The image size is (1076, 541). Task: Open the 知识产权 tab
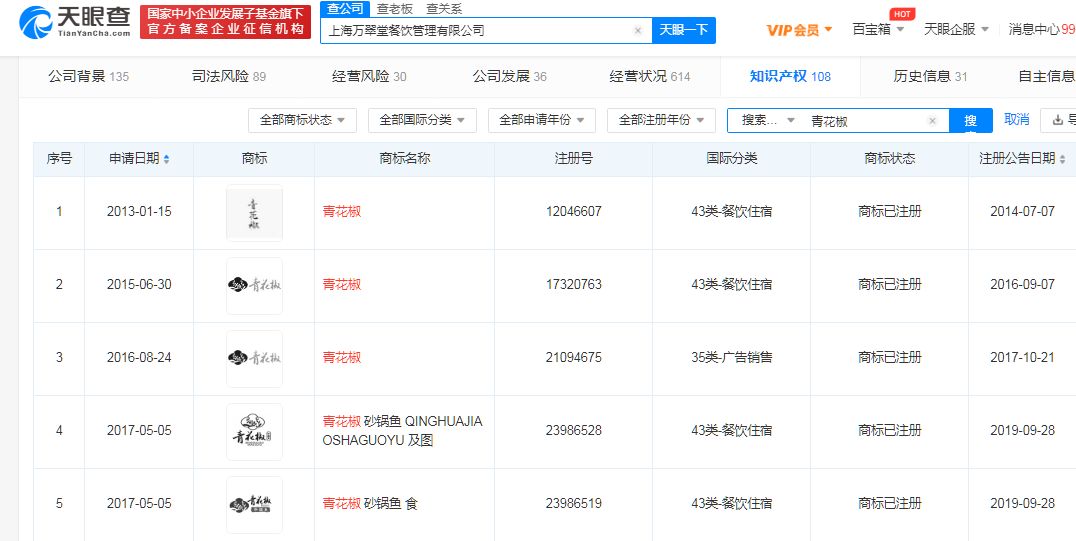click(790, 76)
